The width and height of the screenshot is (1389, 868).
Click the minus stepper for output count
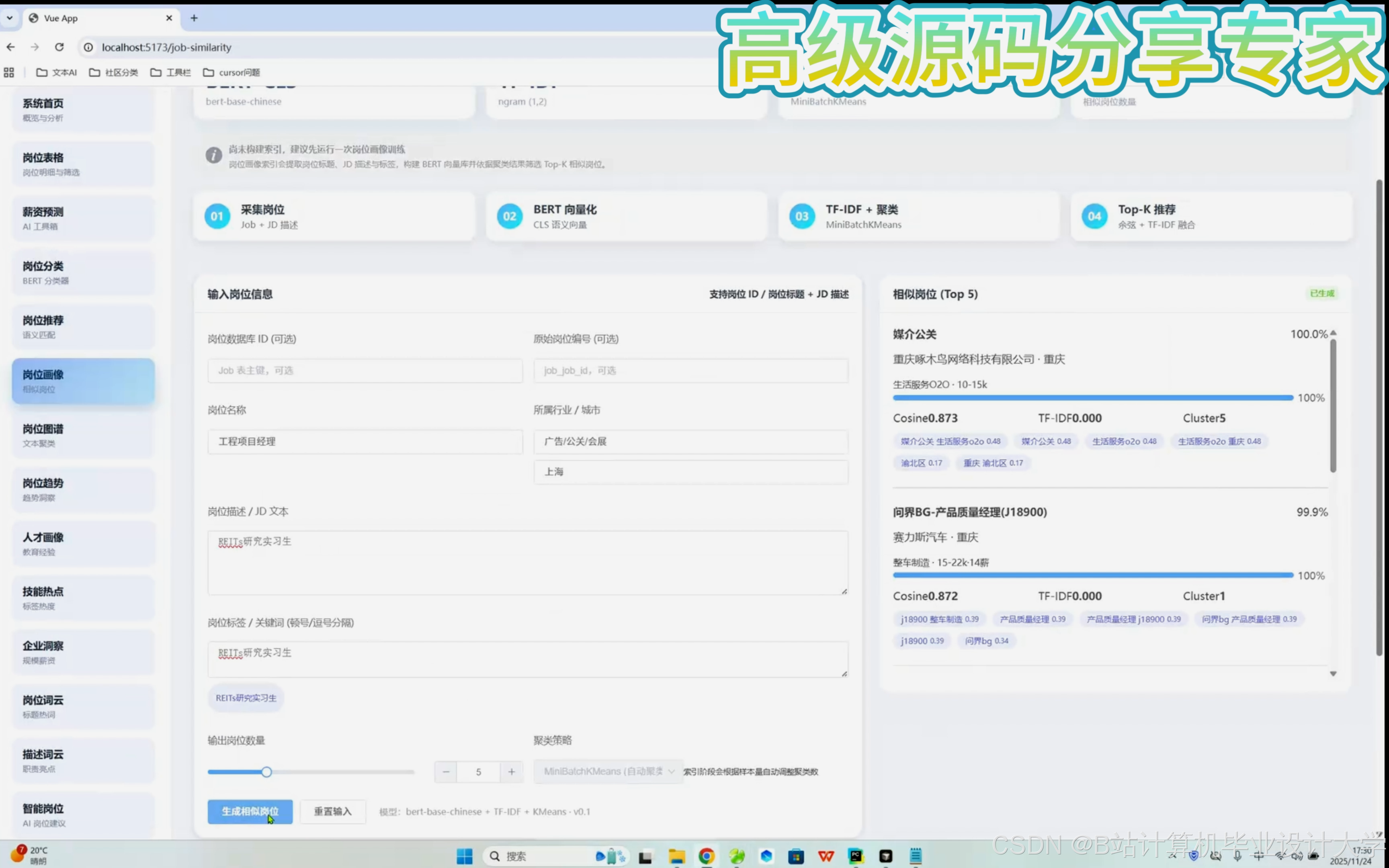(x=446, y=772)
